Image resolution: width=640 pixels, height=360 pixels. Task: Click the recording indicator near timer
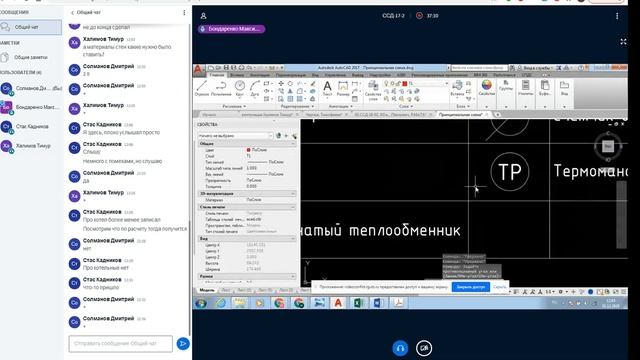(x=419, y=16)
